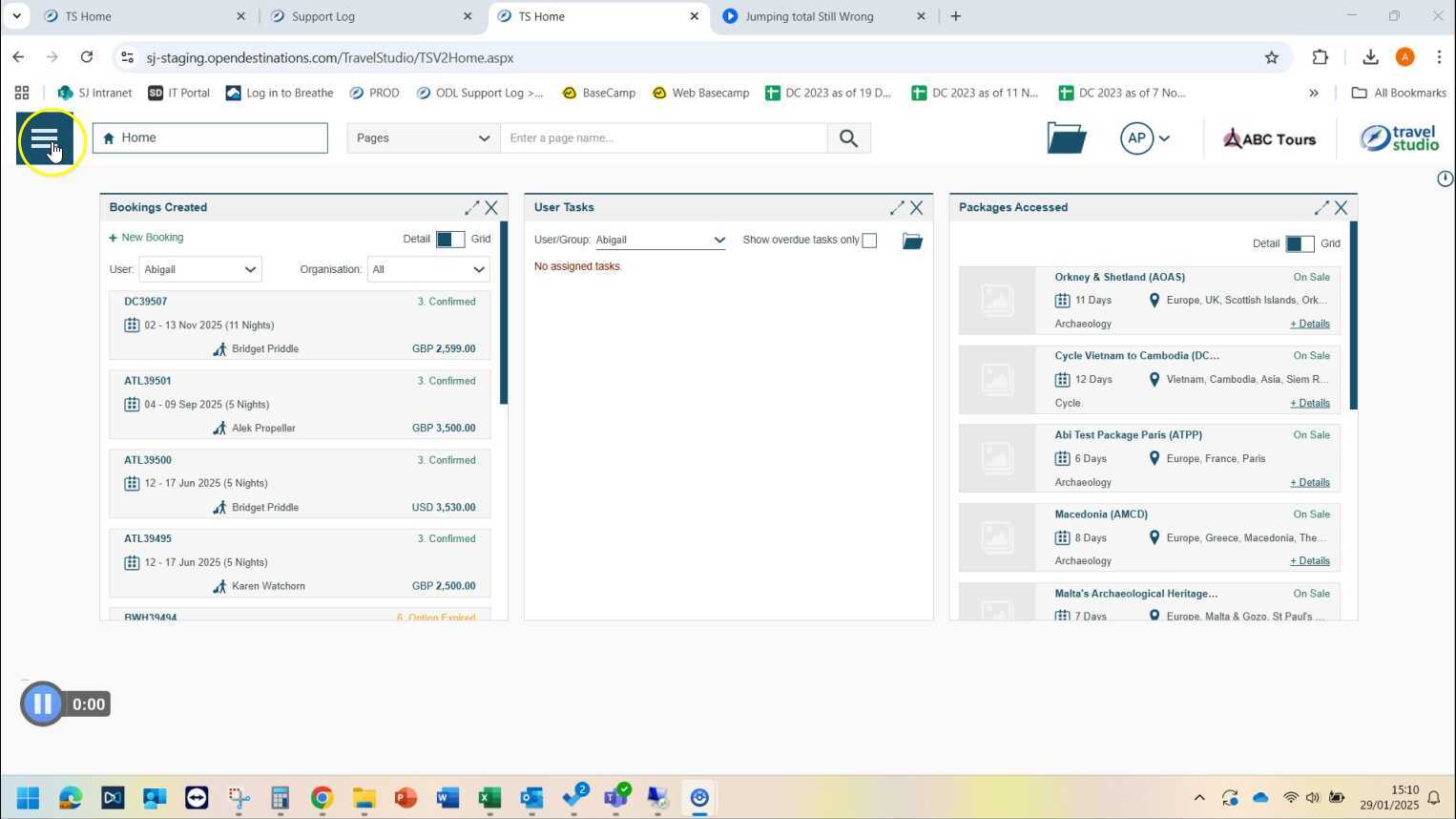Click the clock icon at right edge
Image resolution: width=1456 pixels, height=819 pixels.
click(1445, 178)
